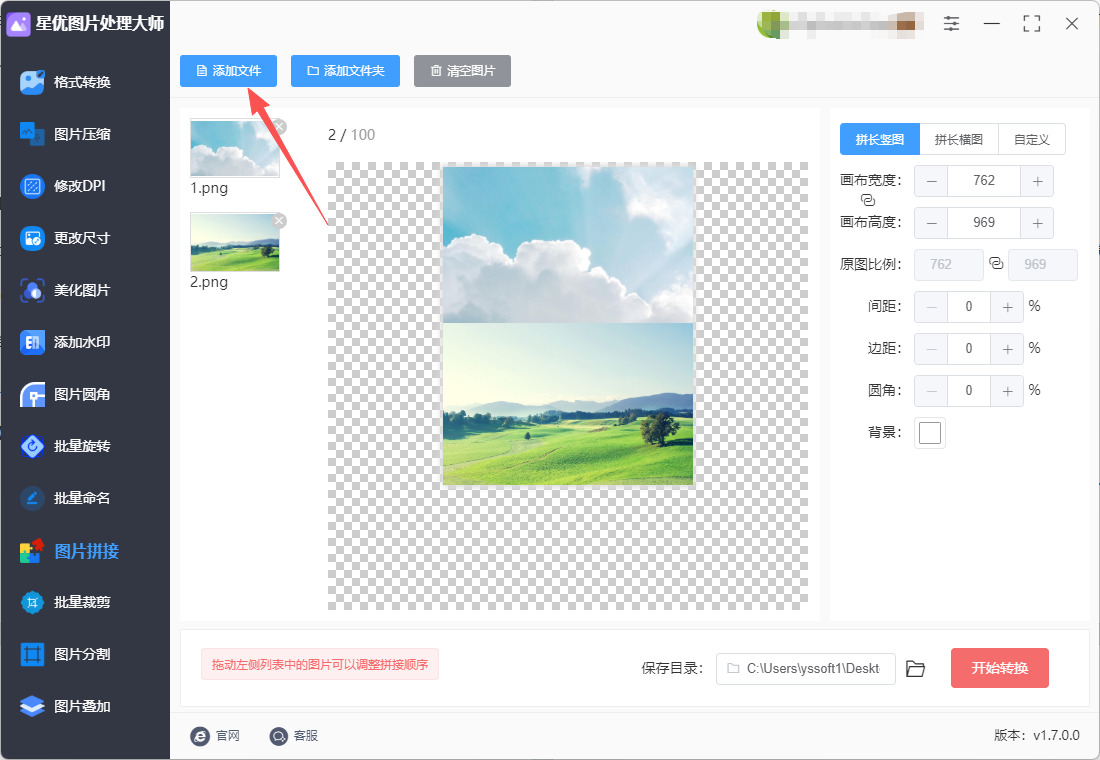Switch to the 拼长横图 tab
This screenshot has width=1100, height=760.
[x=958, y=140]
